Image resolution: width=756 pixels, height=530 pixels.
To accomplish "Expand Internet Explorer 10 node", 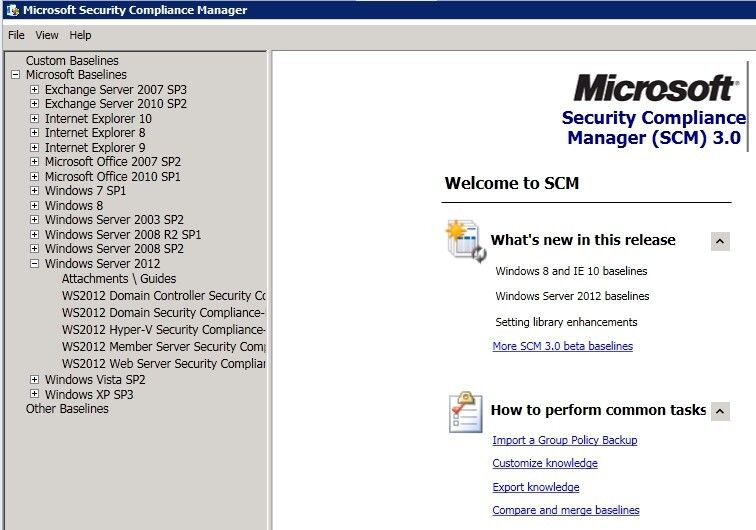I will click(34, 119).
